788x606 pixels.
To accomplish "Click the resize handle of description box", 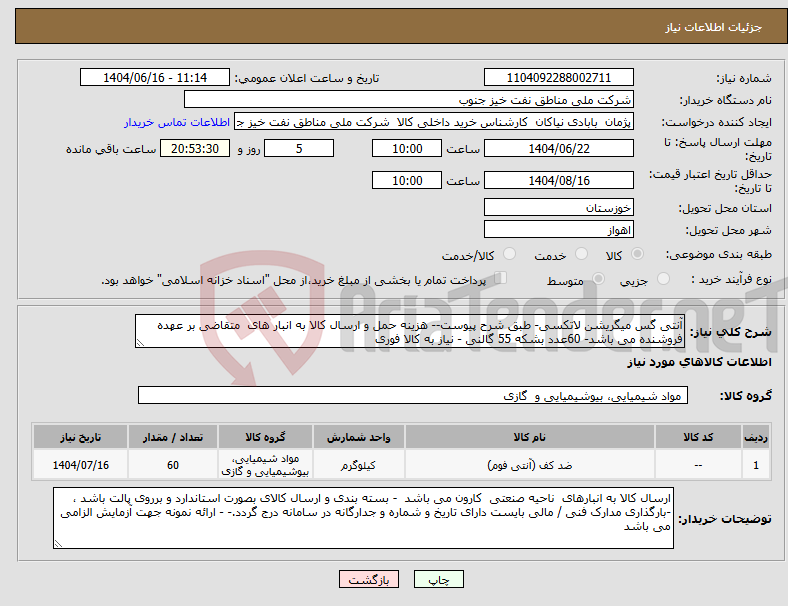I will 140,343.
